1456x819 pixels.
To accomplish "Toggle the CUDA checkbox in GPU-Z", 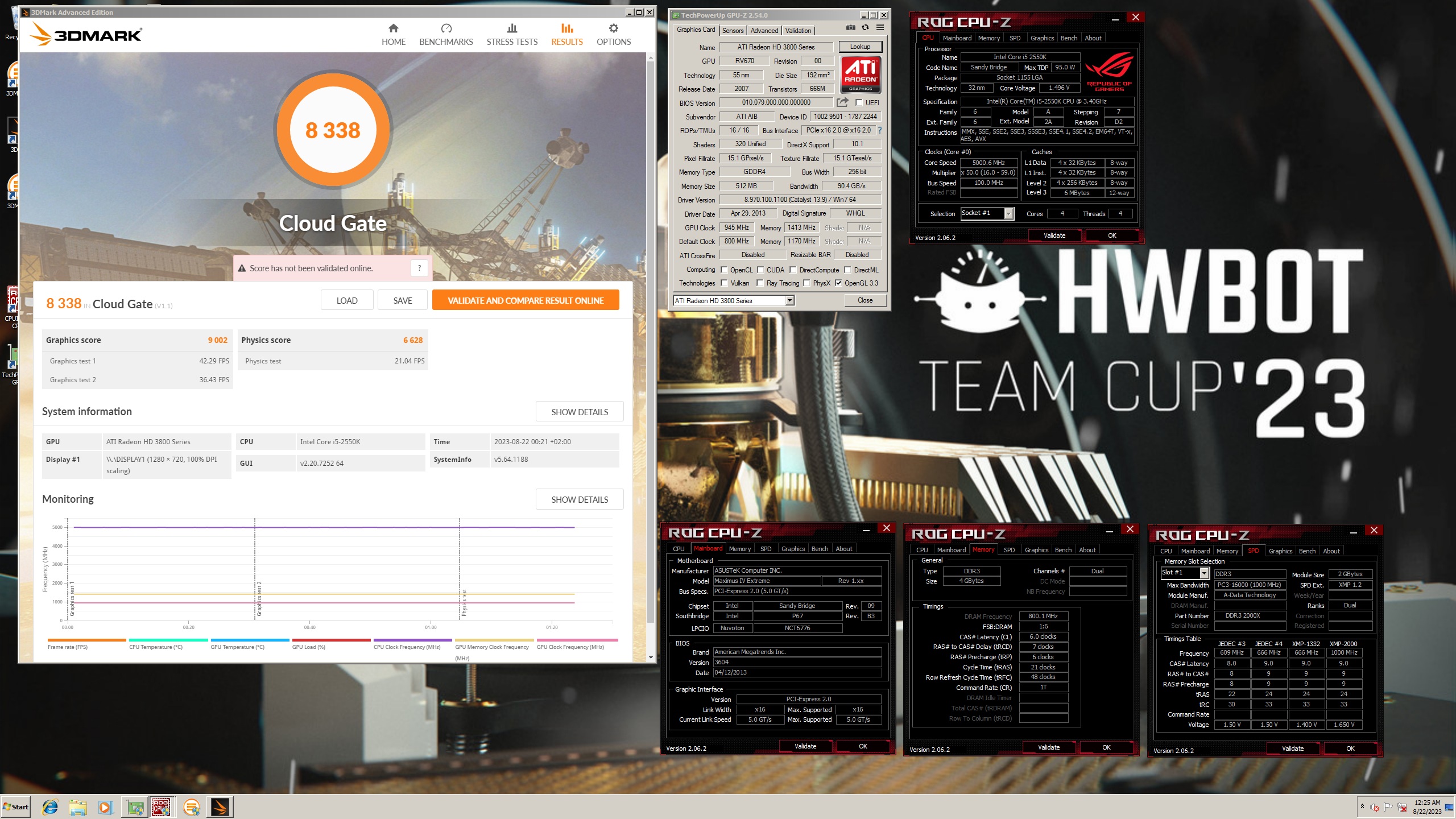I will click(x=760, y=270).
